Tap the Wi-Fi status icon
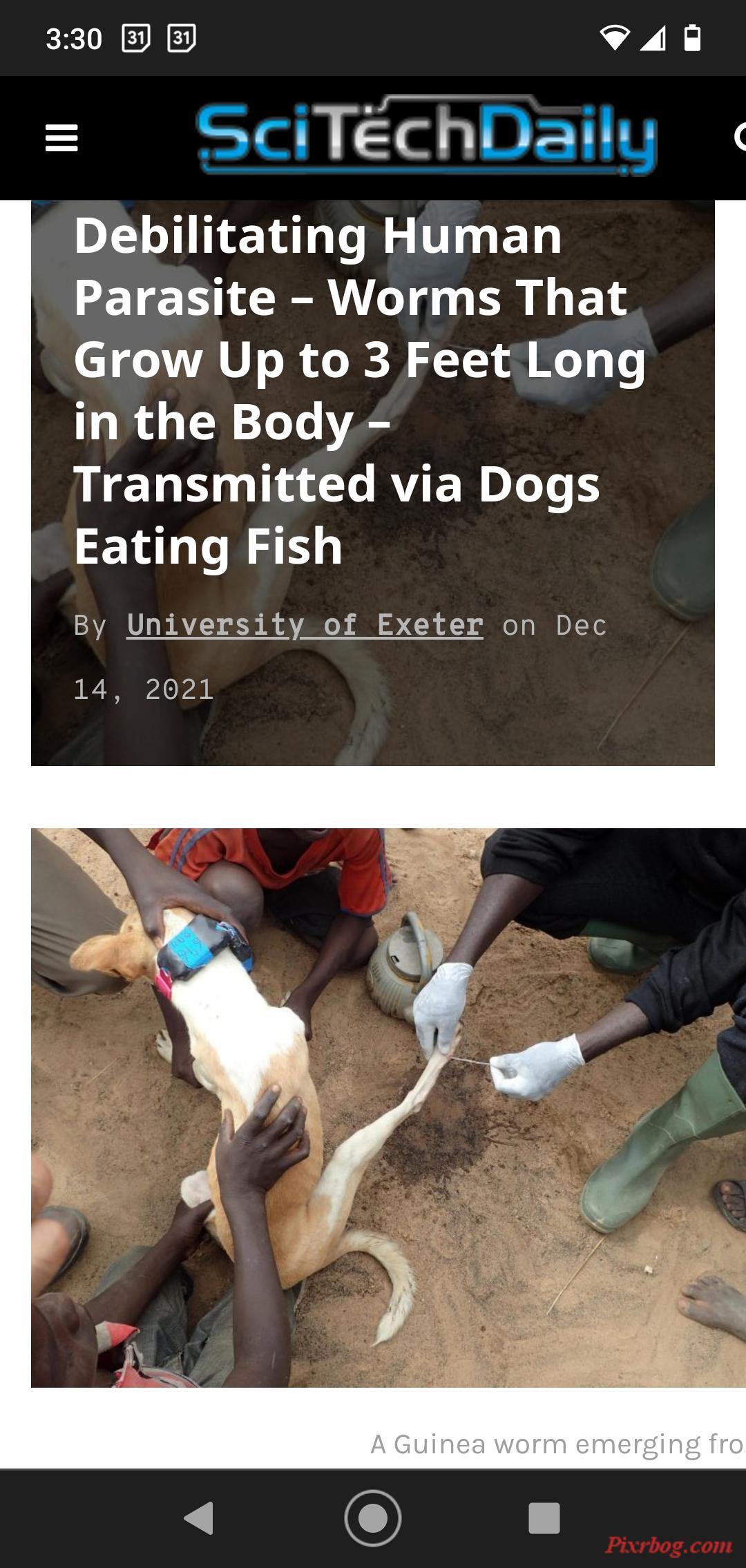Screen dimensions: 746x1568 point(614,38)
